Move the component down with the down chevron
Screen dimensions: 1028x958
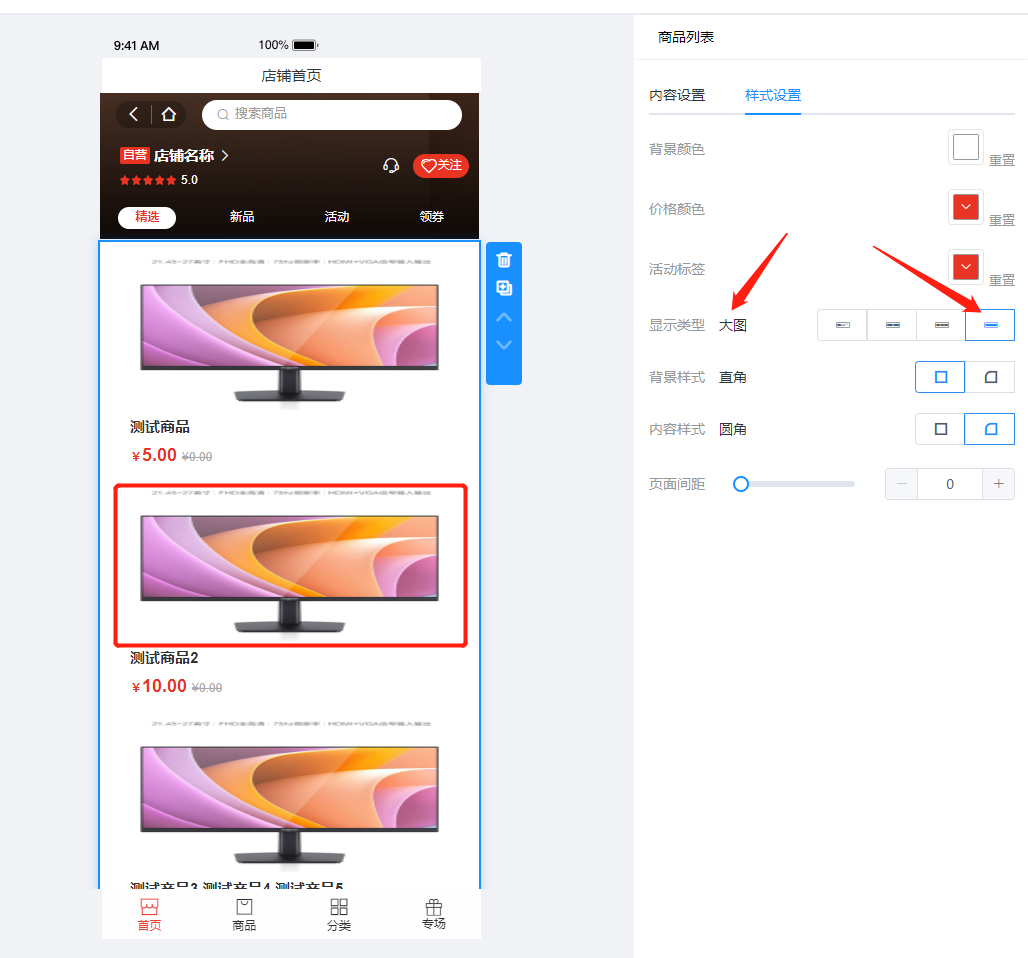coord(504,345)
